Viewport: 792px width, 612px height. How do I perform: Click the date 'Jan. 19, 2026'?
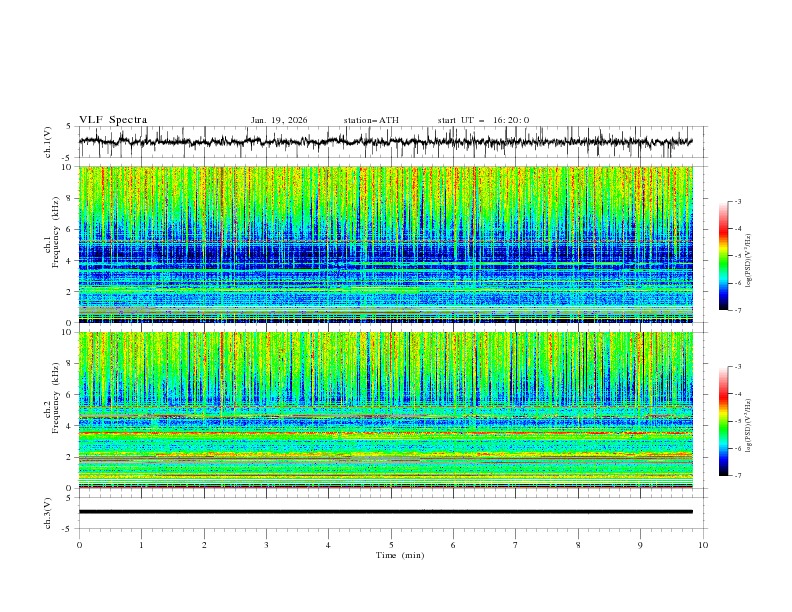pos(279,120)
